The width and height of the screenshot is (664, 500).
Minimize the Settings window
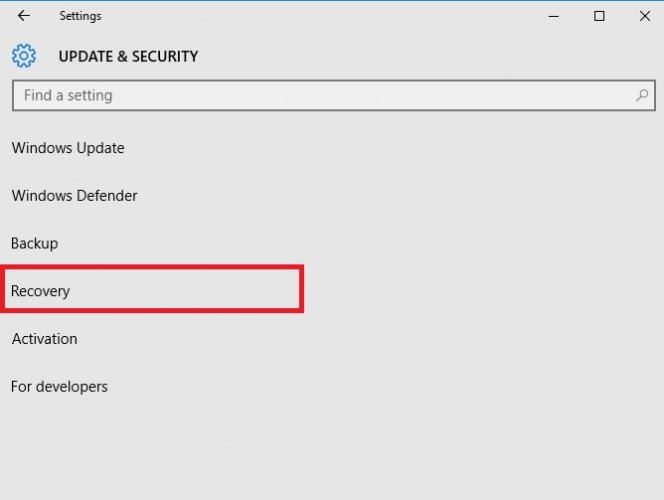point(553,16)
